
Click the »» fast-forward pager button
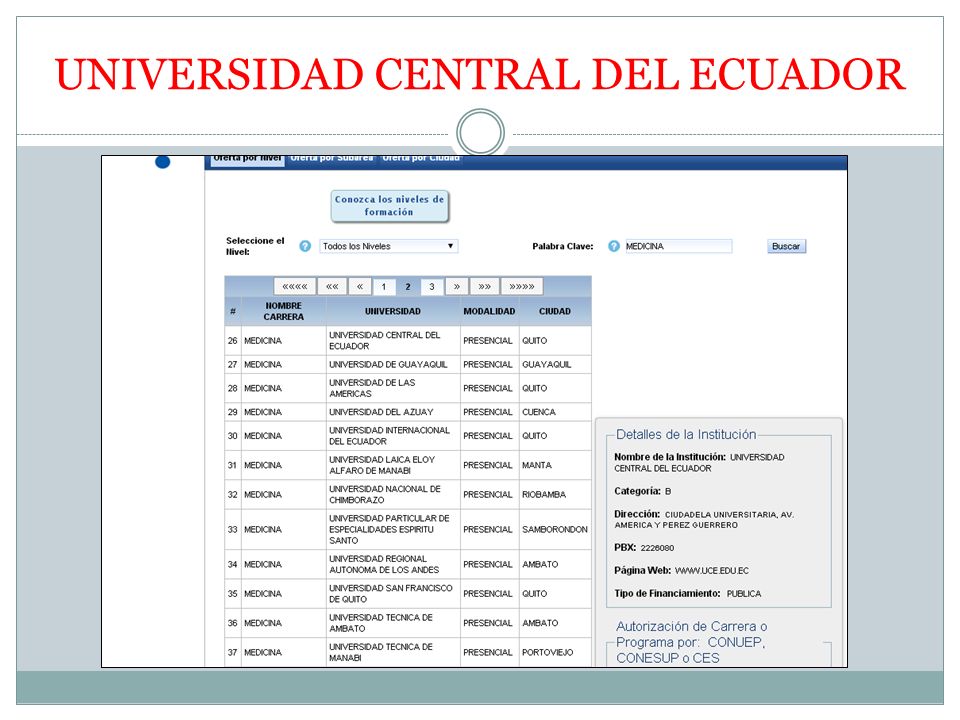click(485, 286)
